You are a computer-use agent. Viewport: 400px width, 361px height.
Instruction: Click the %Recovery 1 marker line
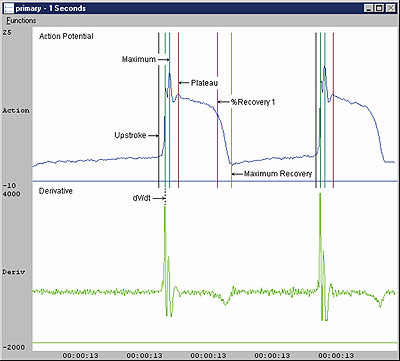pos(217,110)
